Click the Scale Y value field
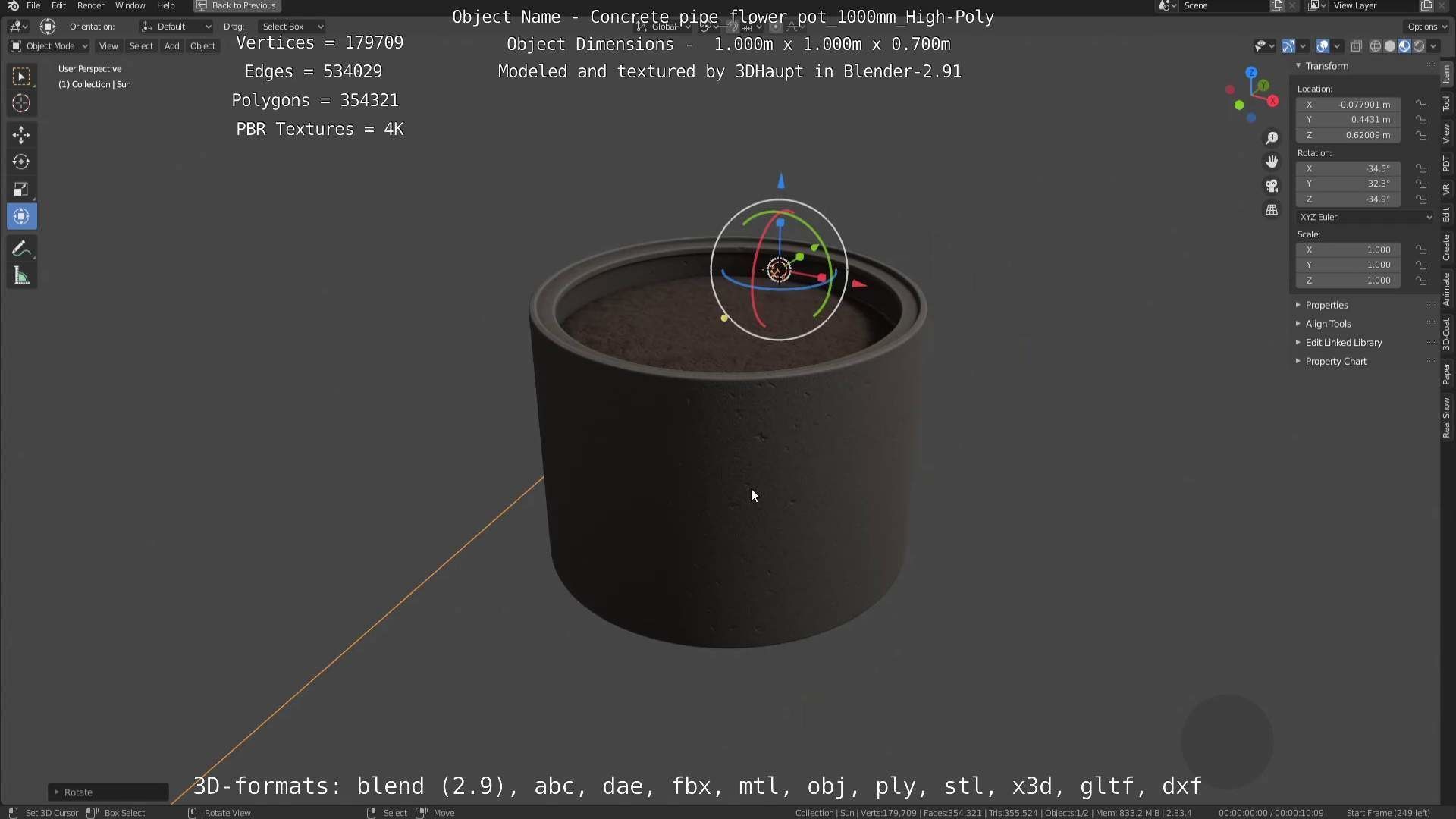 (x=1348, y=265)
